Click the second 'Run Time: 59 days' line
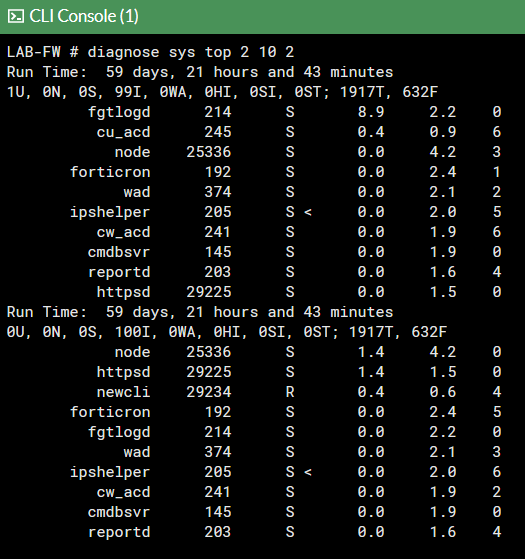The image size is (525, 559). coord(200,312)
